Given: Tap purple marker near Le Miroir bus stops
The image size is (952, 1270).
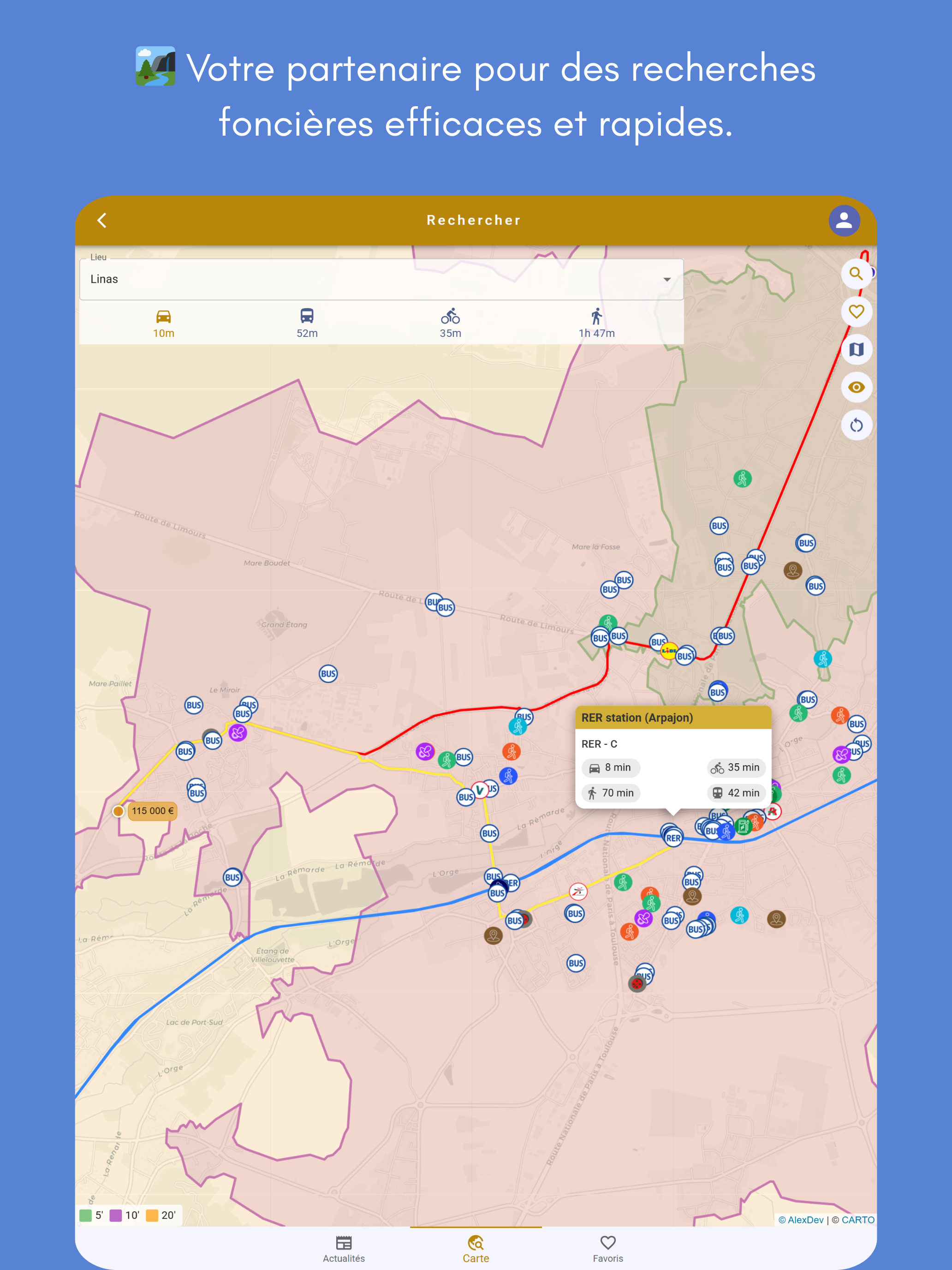Looking at the screenshot, I should tap(238, 732).
